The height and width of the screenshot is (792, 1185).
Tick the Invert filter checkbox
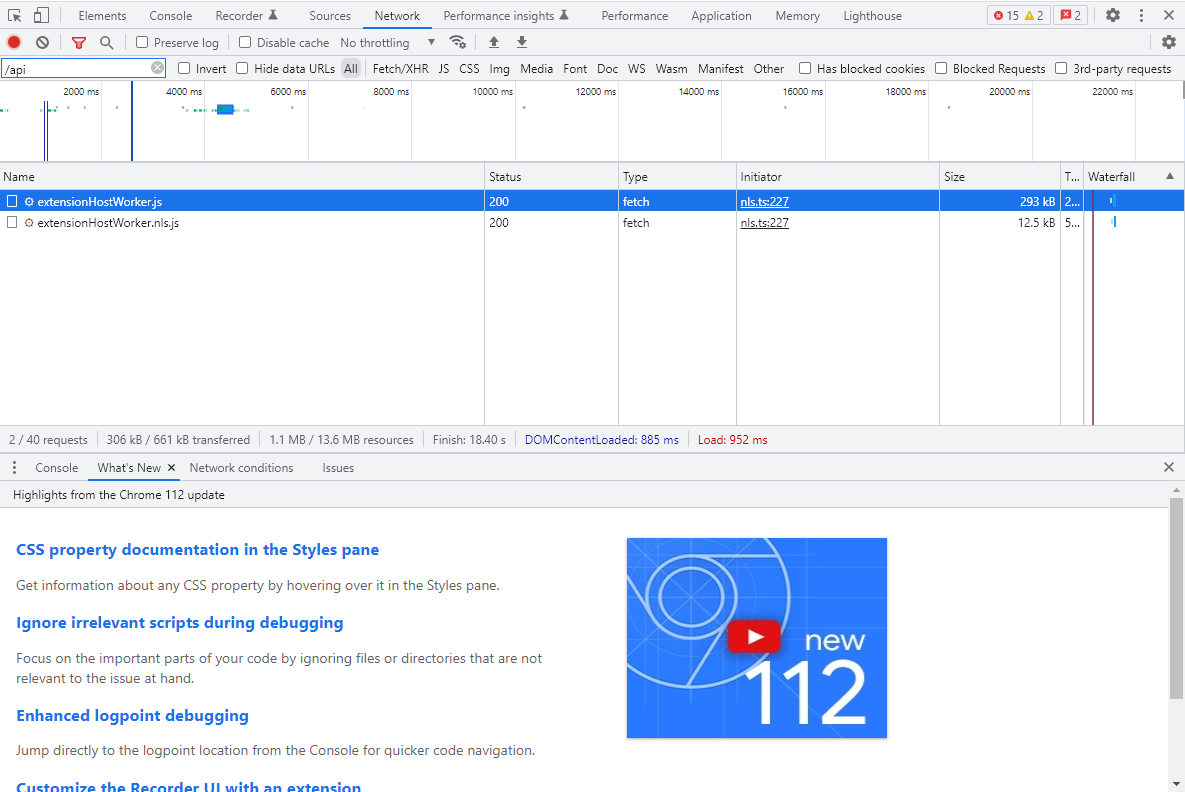(184, 68)
